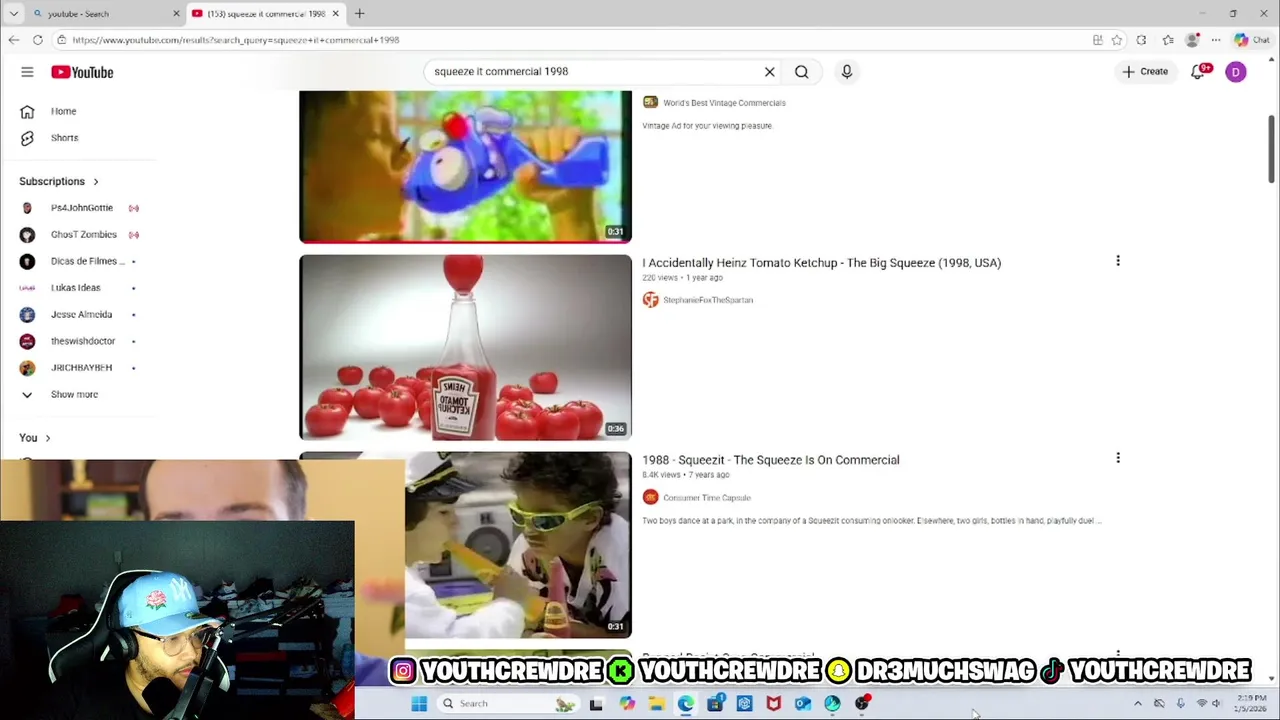Play the blue cartoon character thumbnail

pyautogui.click(x=465, y=166)
